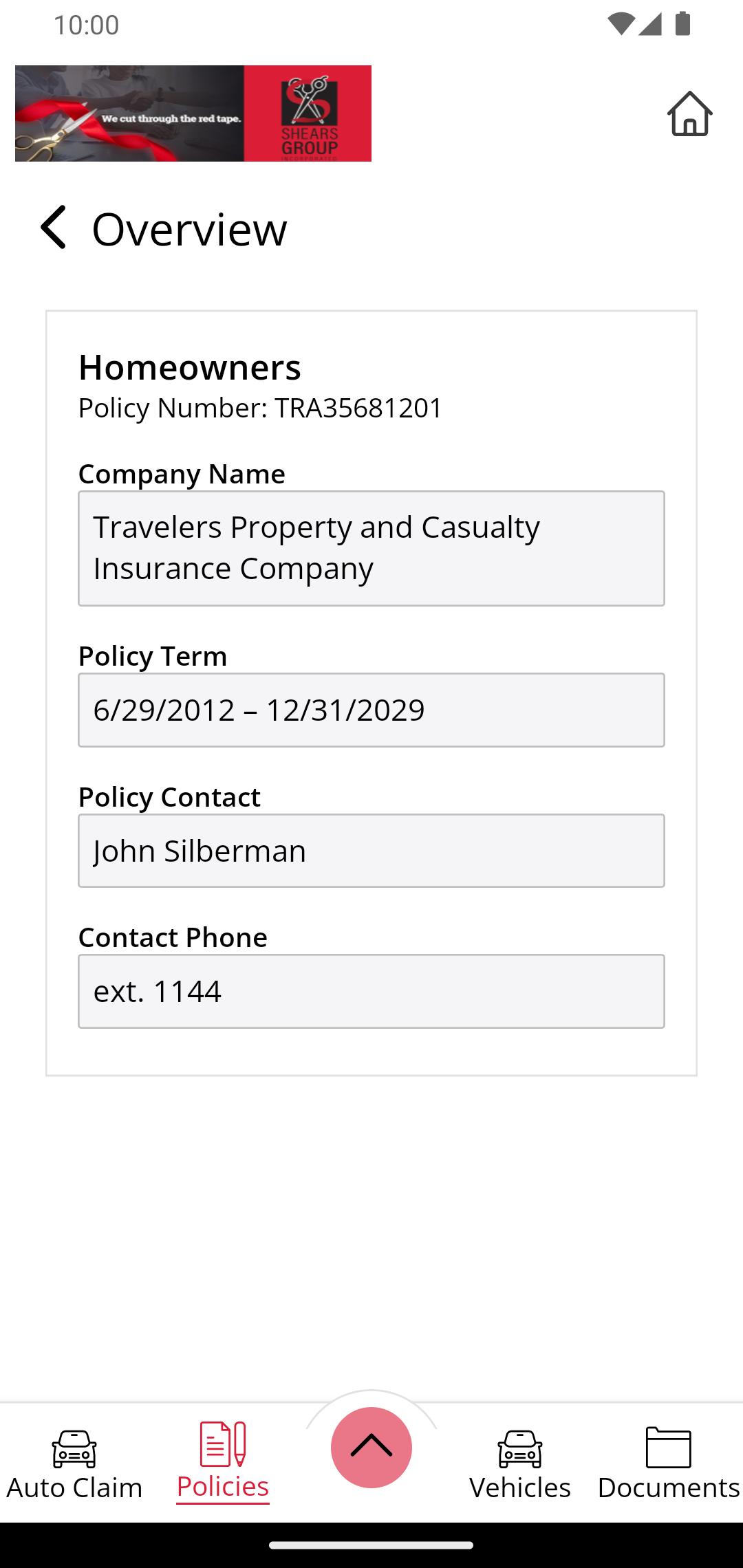
Task: Switch to the Documents tab label
Action: coord(668,1488)
